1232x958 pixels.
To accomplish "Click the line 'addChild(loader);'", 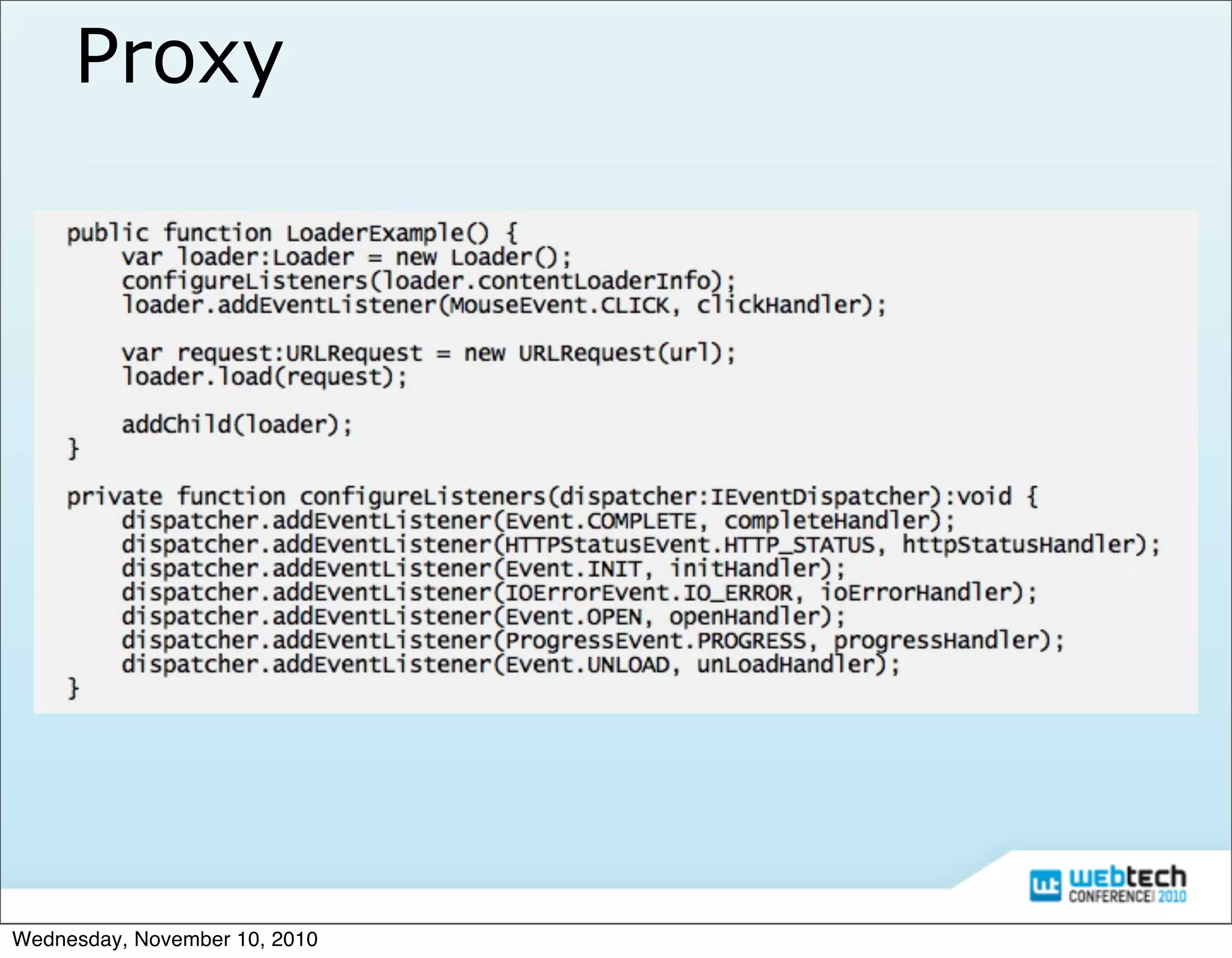I will pos(237,425).
